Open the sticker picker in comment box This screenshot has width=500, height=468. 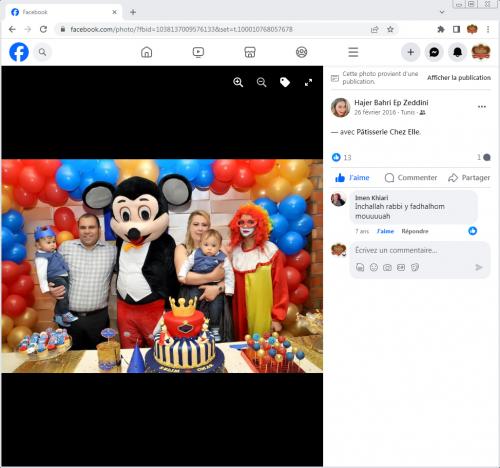[415, 267]
